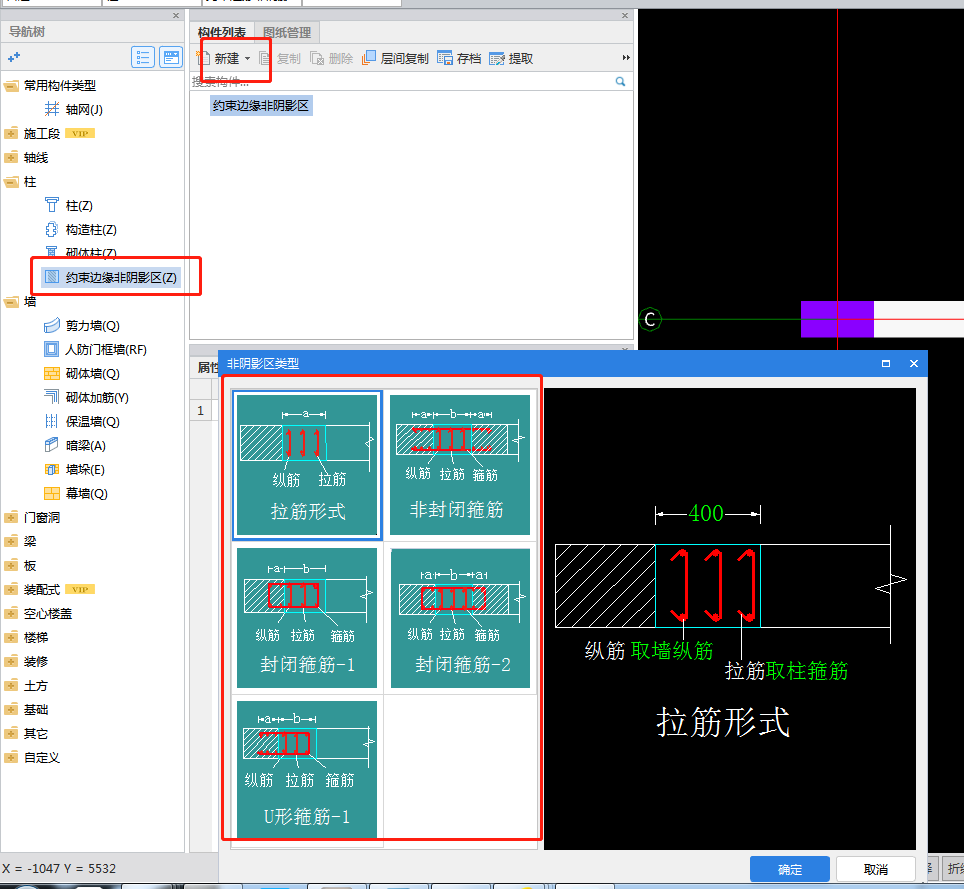Select 幕墙(Q) curtain wall item
This screenshot has width=964, height=889.
point(76,493)
